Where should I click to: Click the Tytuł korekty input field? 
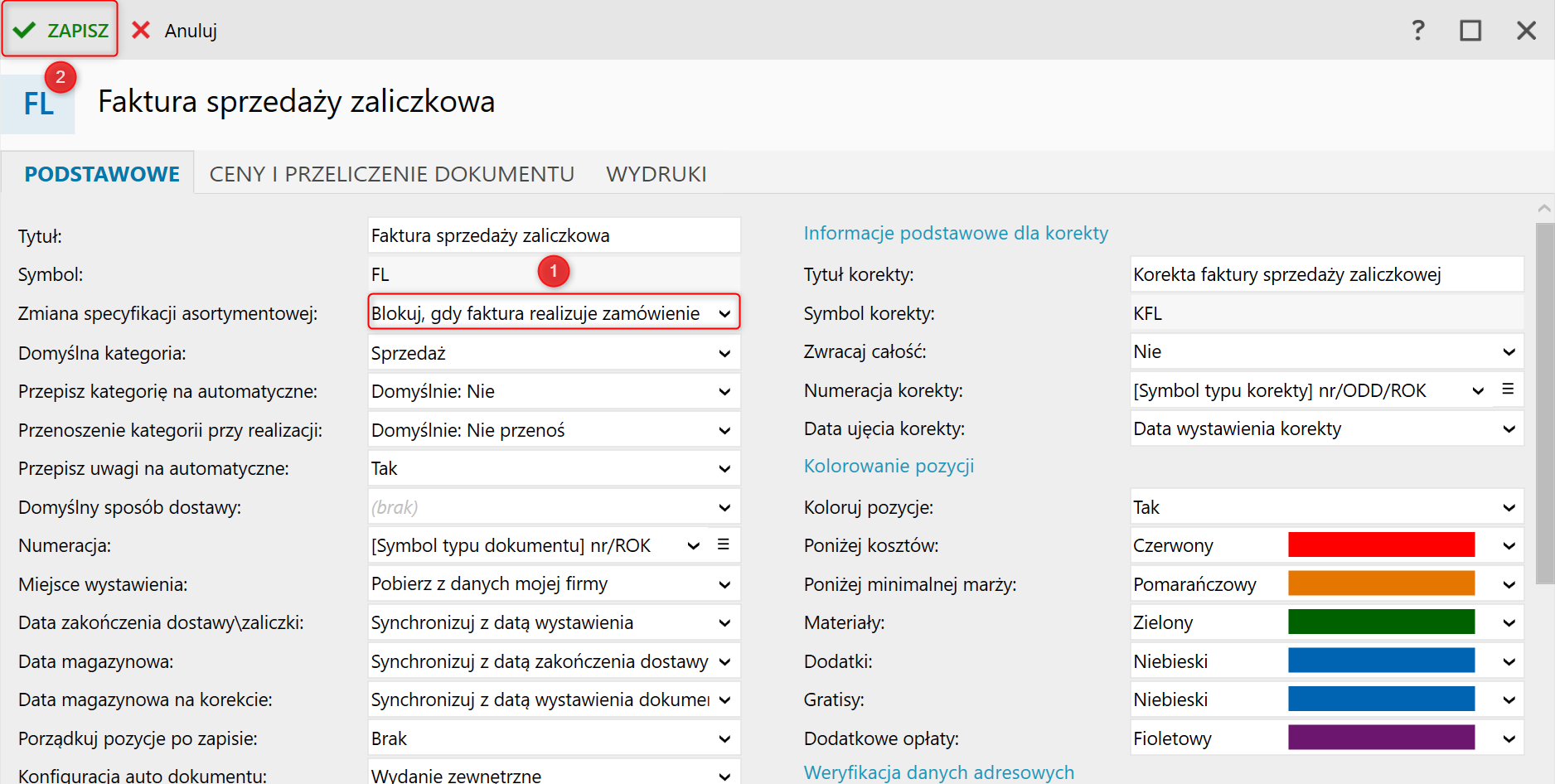tap(1326, 275)
